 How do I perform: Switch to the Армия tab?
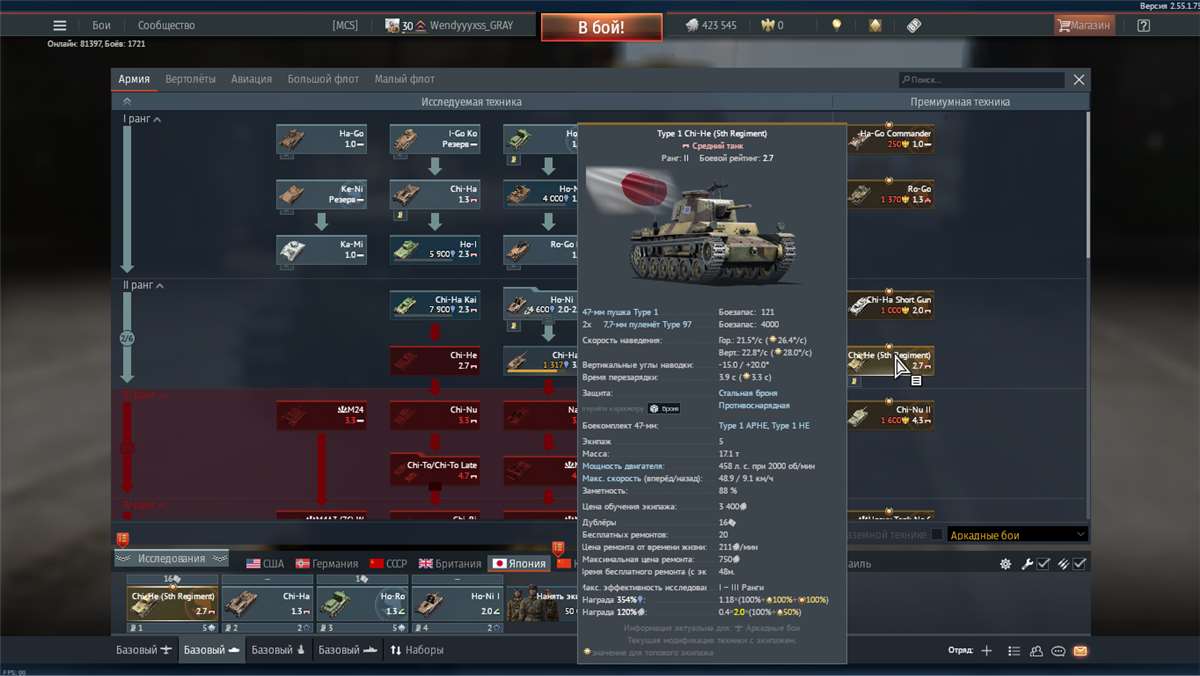pos(134,79)
